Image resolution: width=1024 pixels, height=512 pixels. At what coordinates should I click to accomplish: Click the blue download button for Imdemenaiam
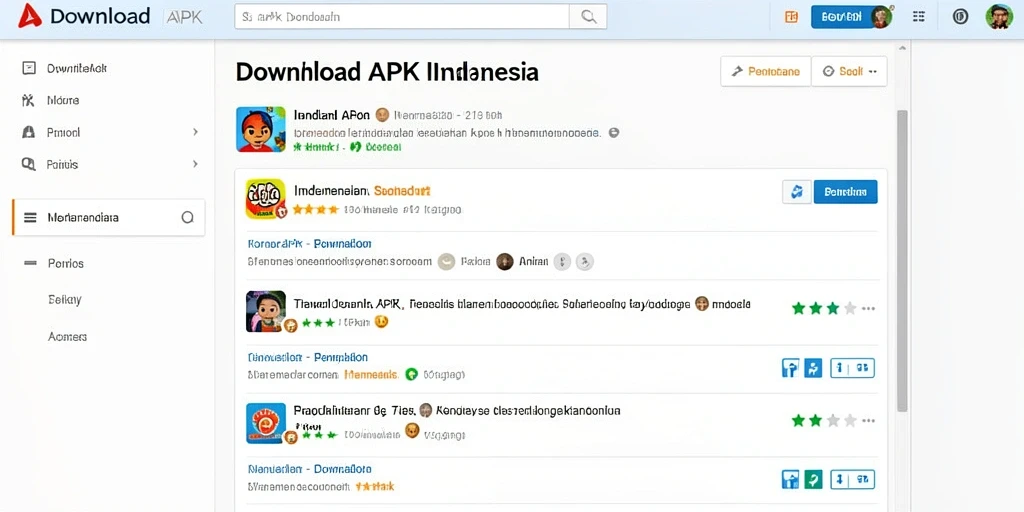point(846,192)
